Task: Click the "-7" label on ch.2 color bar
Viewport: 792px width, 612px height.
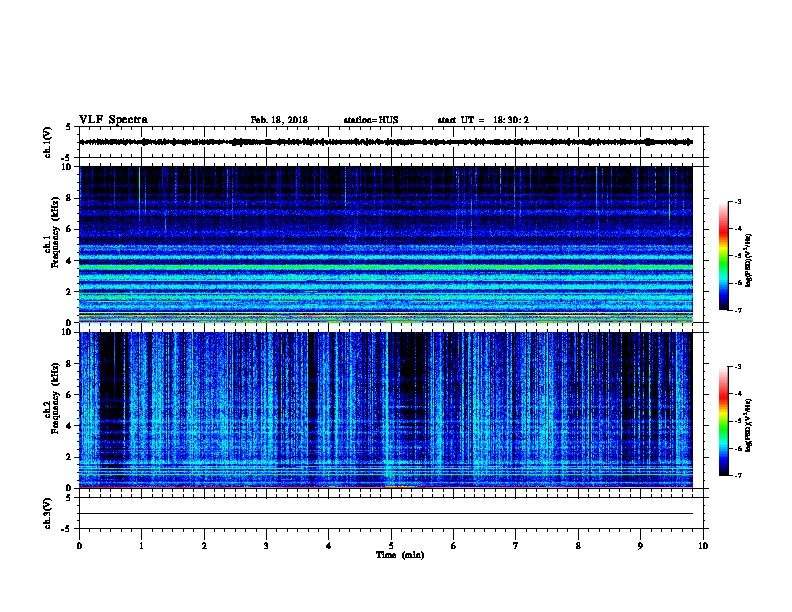Action: click(737, 475)
